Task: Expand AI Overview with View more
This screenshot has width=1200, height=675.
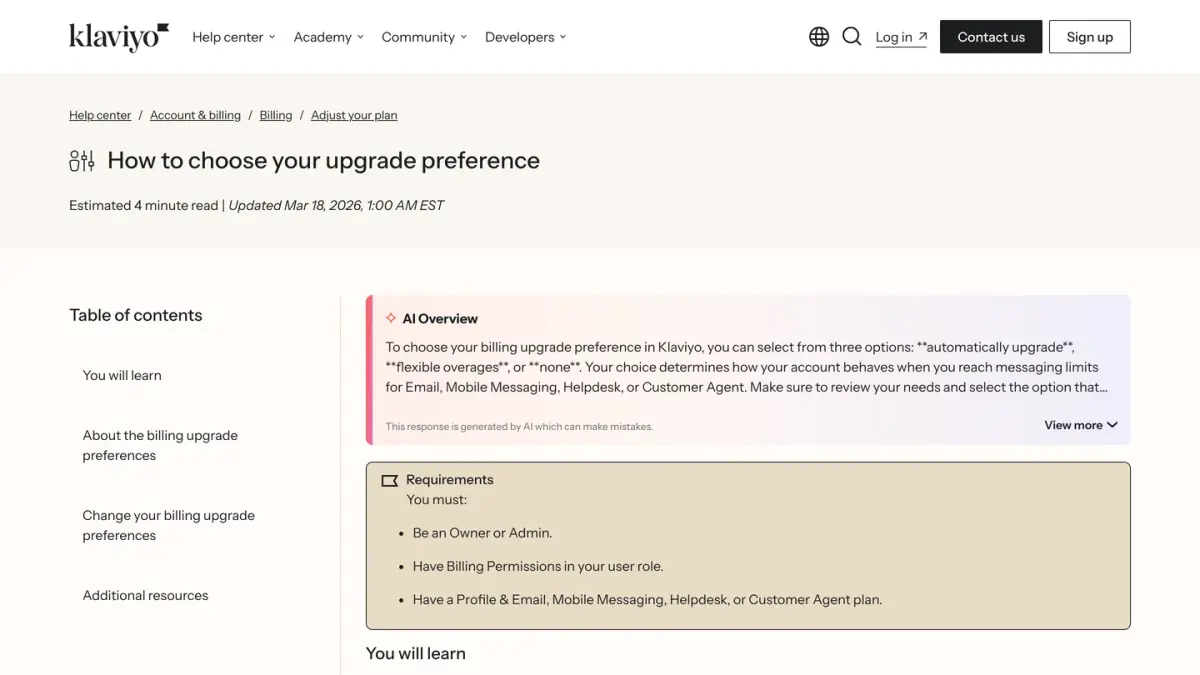Action: (x=1081, y=425)
